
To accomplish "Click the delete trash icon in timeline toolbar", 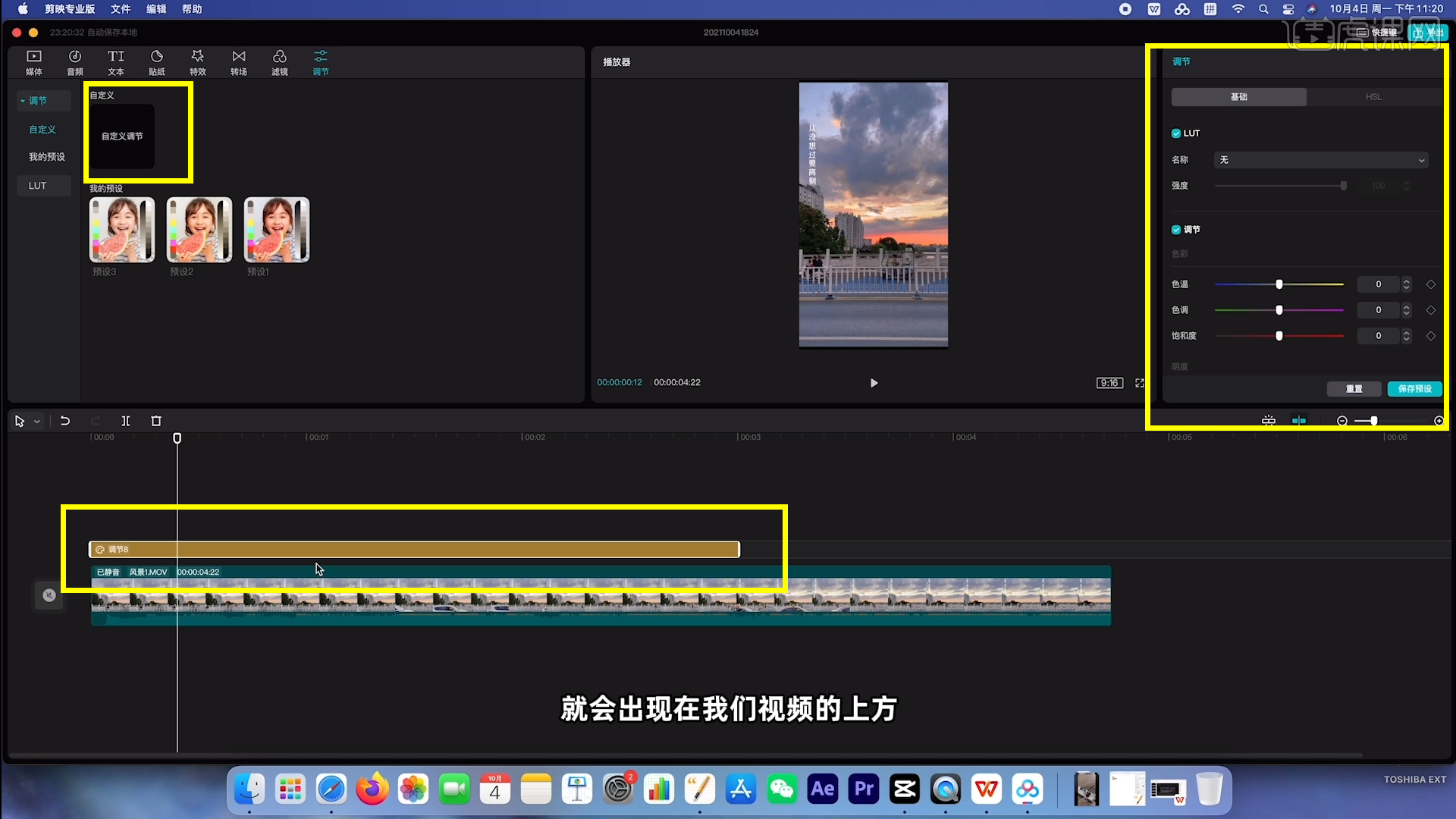I will pos(156,421).
